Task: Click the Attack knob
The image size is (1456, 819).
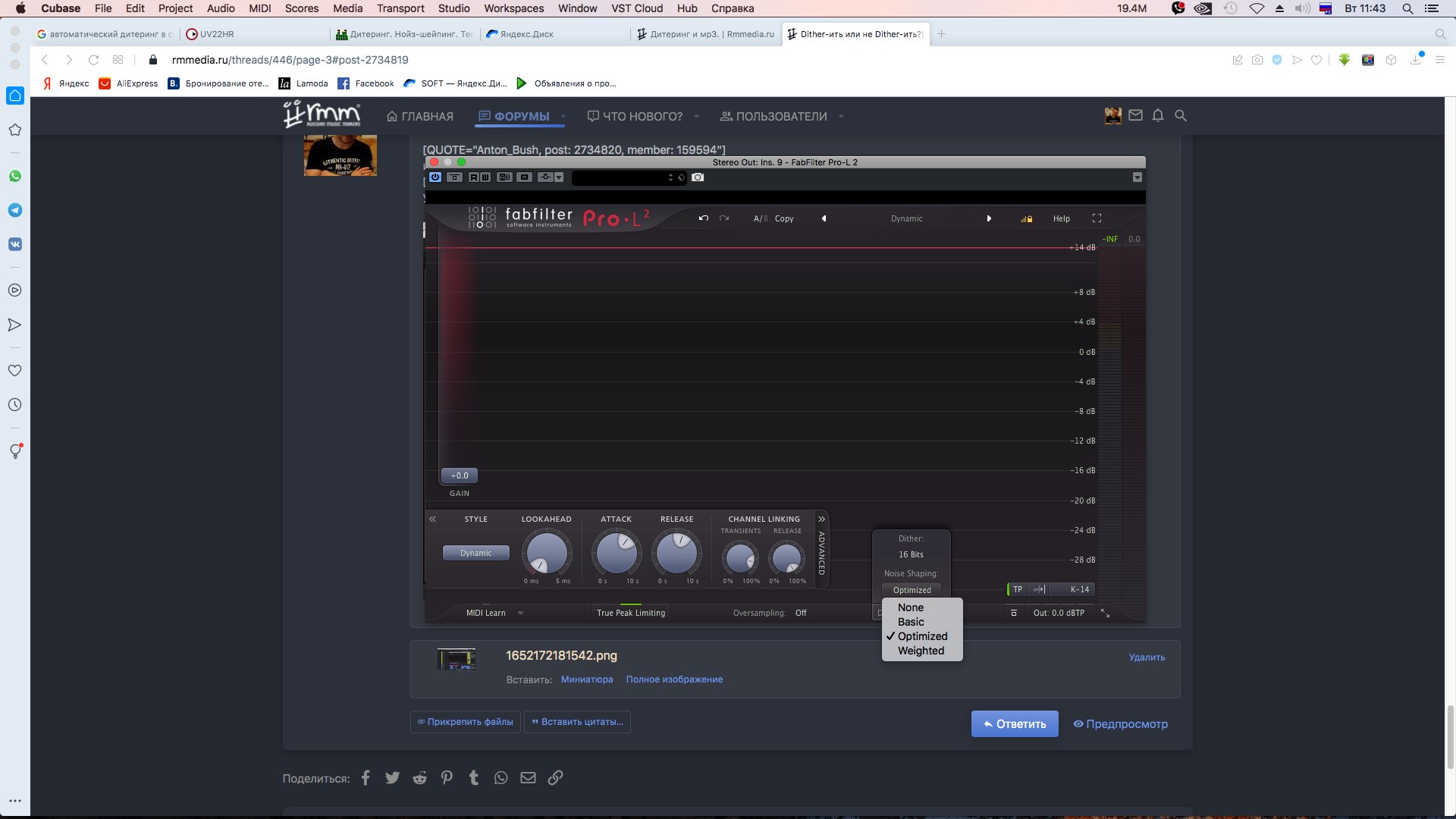Action: coord(617,554)
